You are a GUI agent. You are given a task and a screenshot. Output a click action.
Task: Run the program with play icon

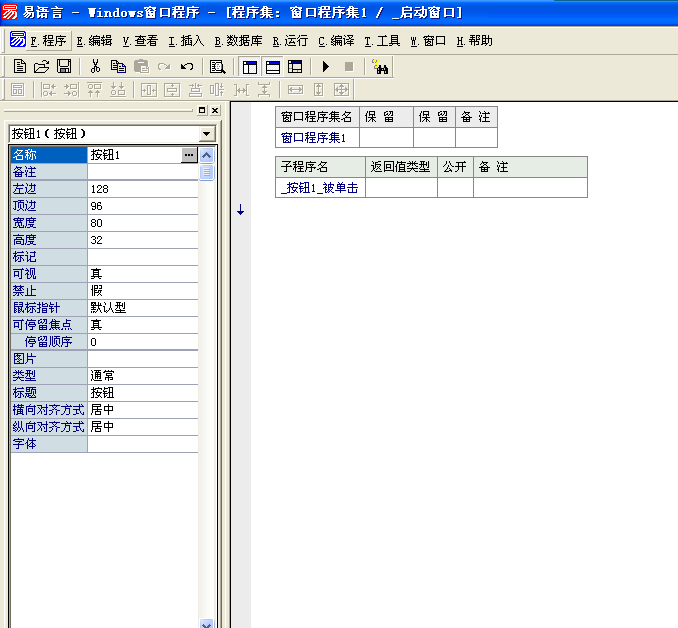(x=326, y=67)
